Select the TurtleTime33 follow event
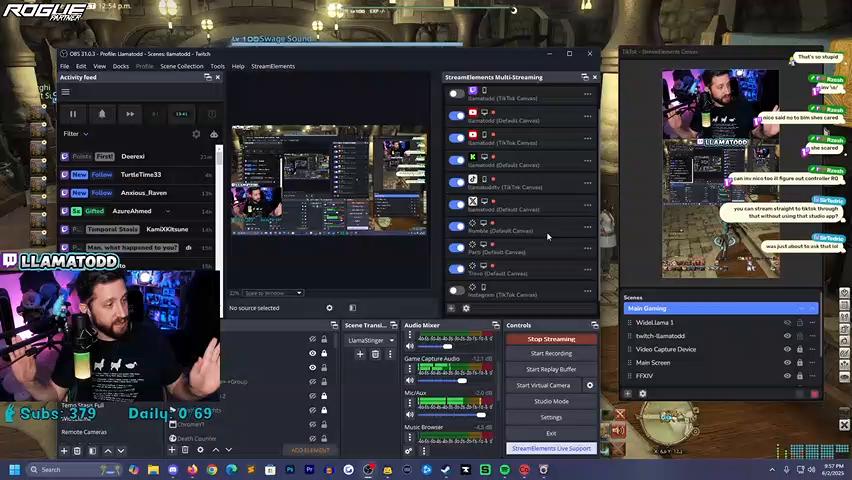This screenshot has height=480, width=852. [137, 174]
